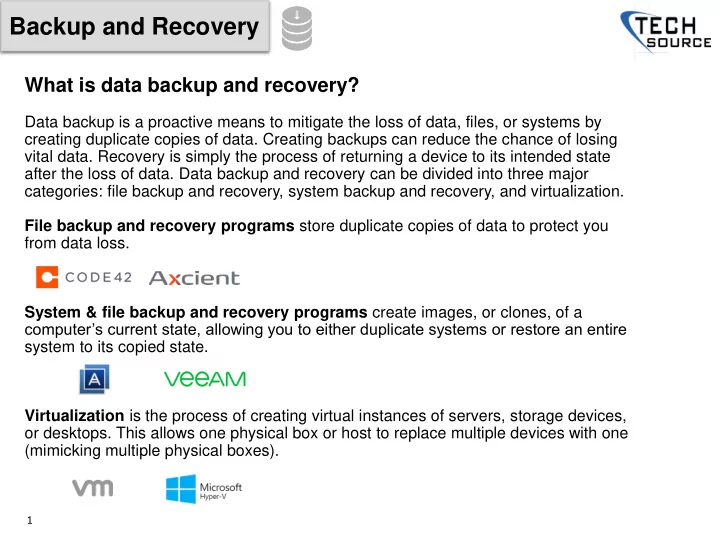Click the green Veeam logo

point(205,379)
